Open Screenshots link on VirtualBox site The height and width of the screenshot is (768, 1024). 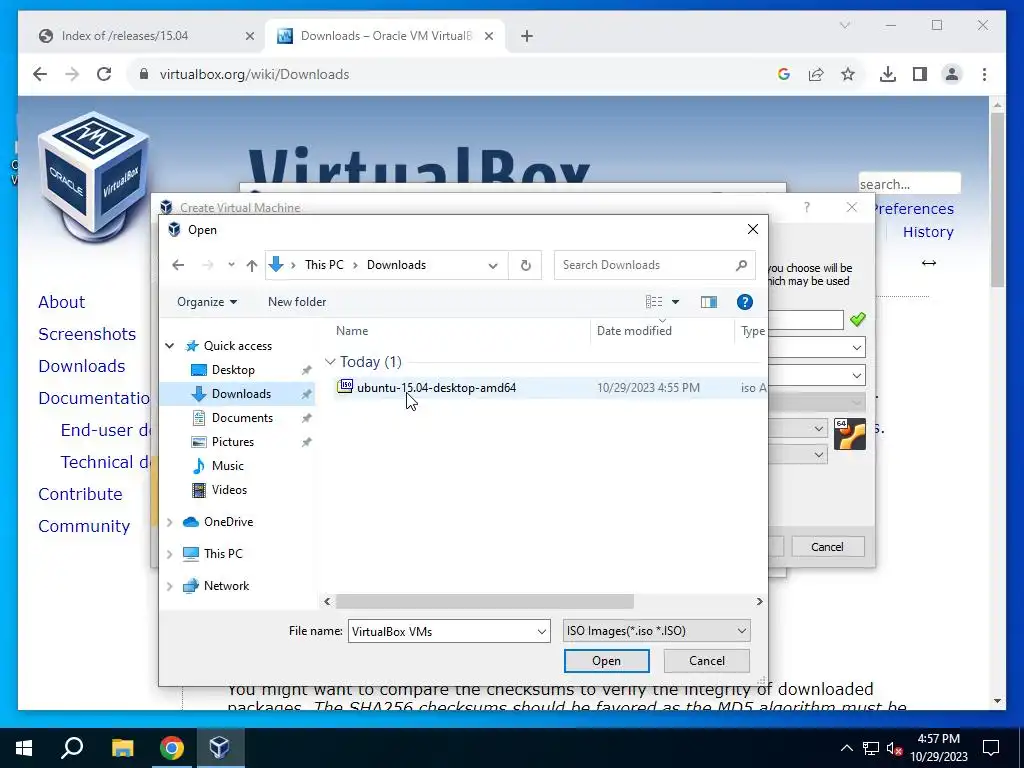[87, 334]
